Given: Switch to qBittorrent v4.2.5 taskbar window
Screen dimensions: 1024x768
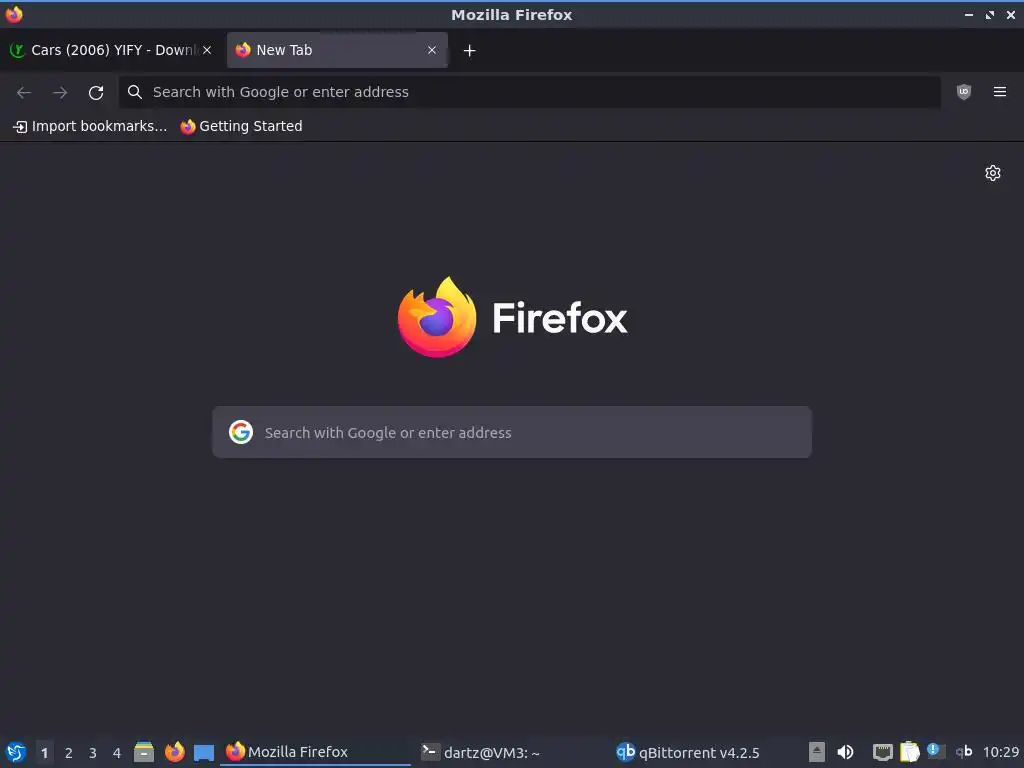Looking at the screenshot, I should point(707,752).
